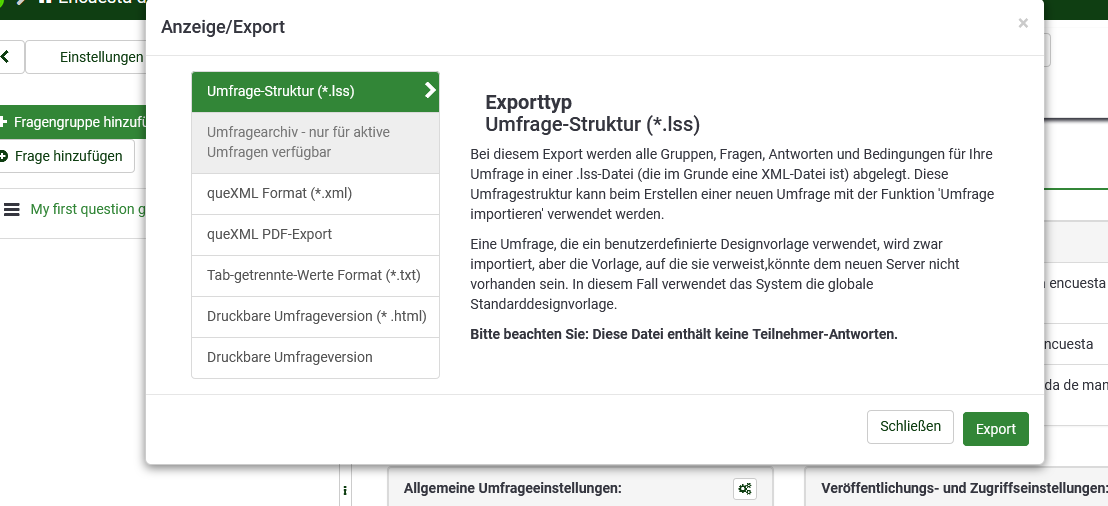The image size is (1108, 506).
Task: Click the small info icon on panel edge
Action: click(x=345, y=490)
